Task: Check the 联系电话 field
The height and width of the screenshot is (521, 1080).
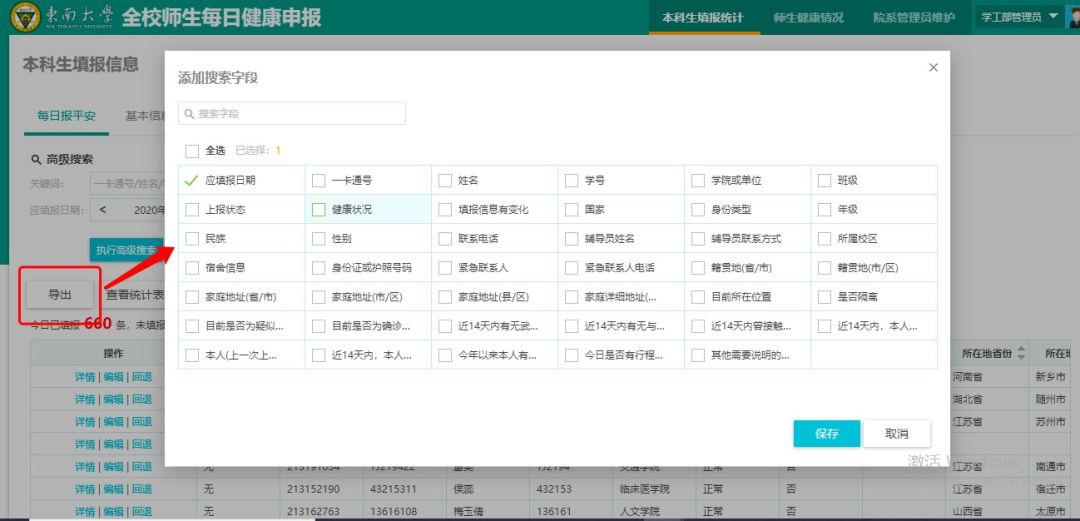Action: [x=445, y=239]
